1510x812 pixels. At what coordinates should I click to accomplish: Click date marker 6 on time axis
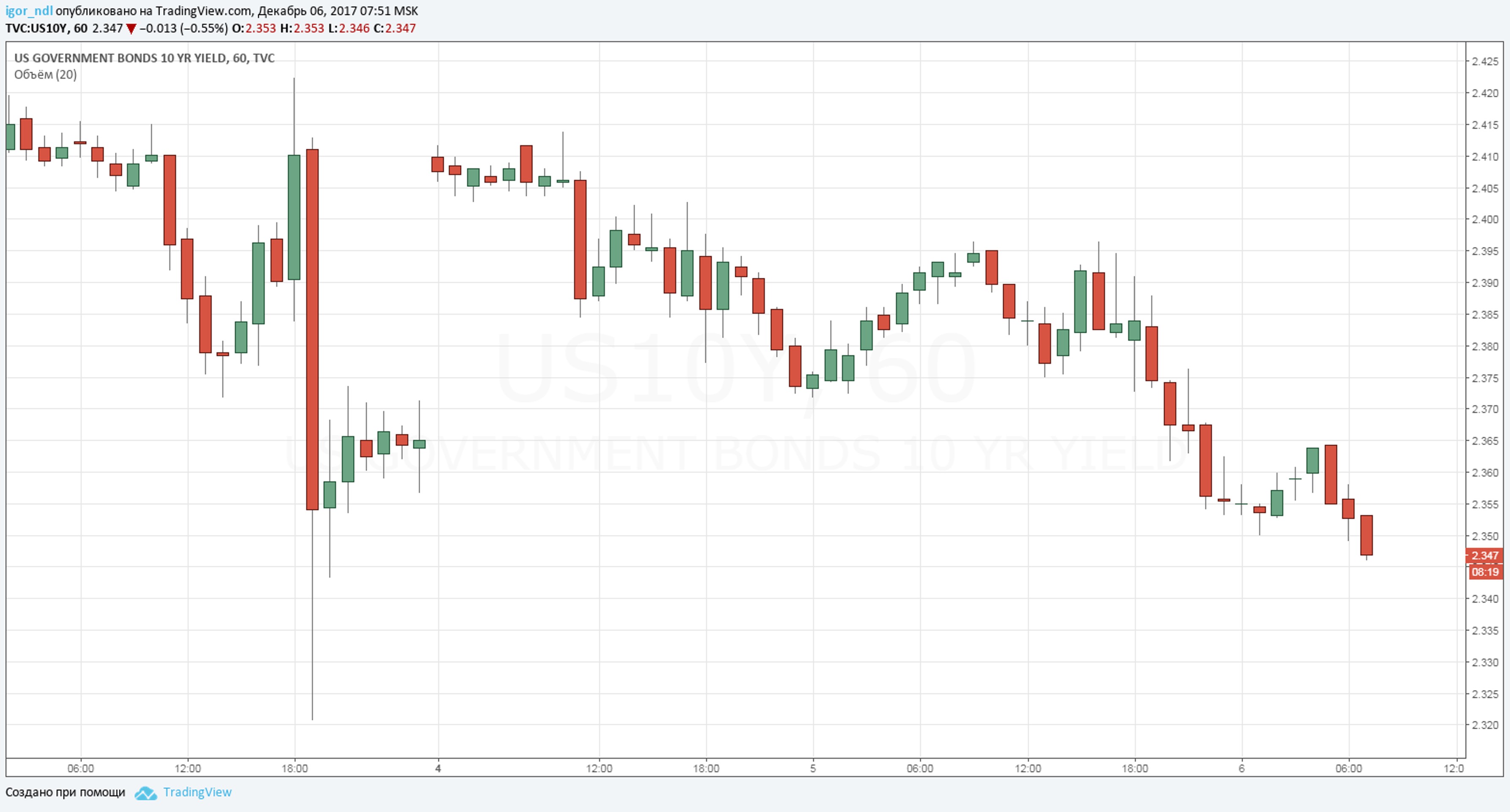point(1241,768)
